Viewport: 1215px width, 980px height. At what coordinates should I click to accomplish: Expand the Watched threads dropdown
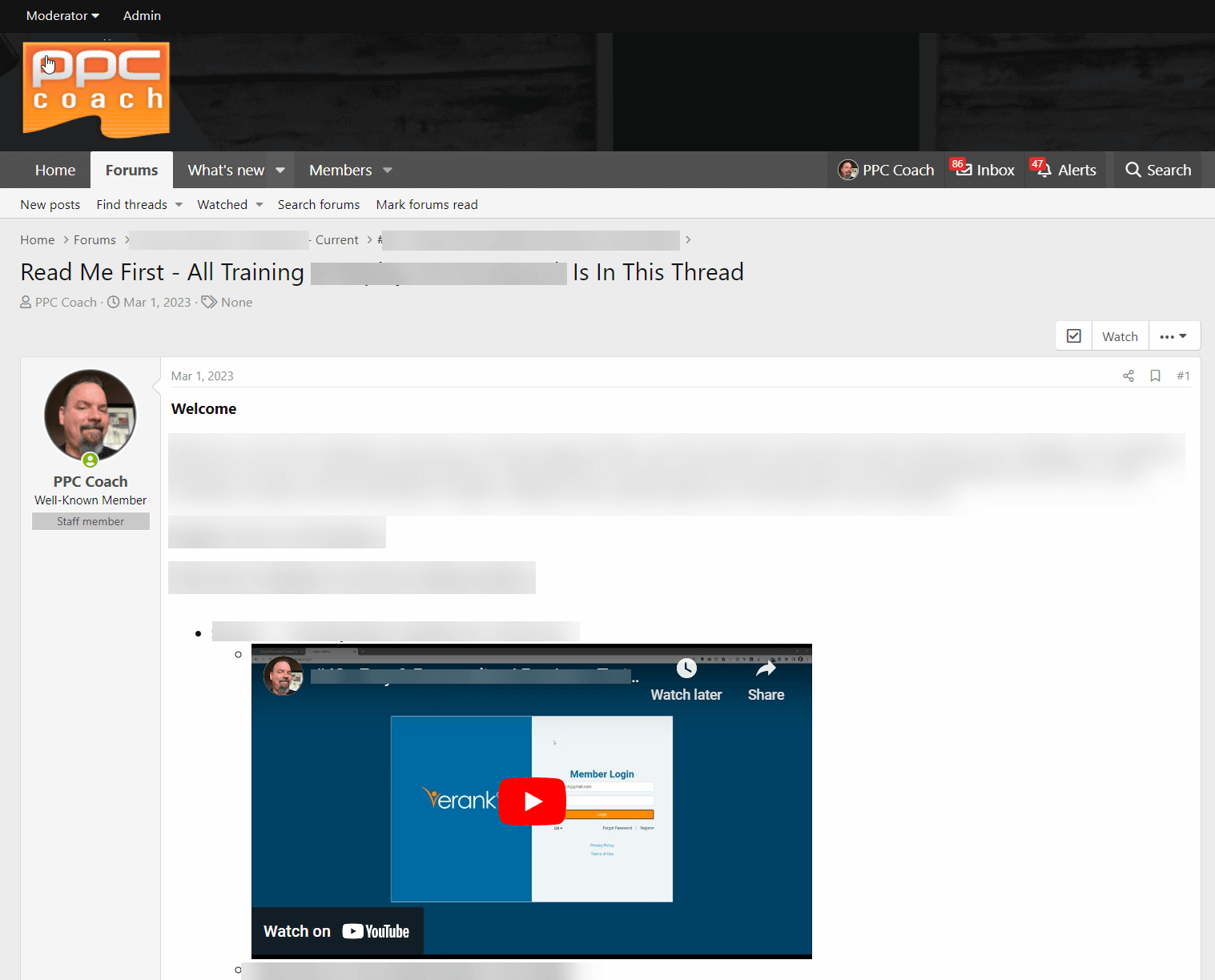click(259, 204)
